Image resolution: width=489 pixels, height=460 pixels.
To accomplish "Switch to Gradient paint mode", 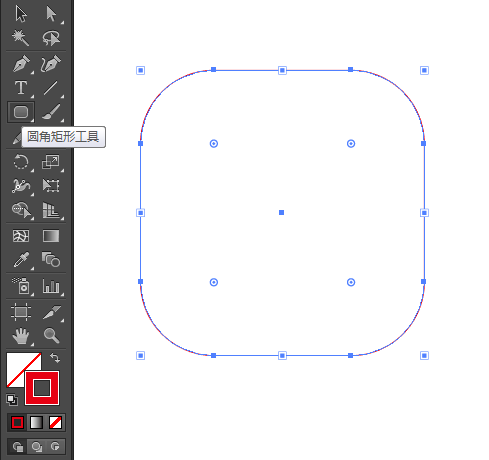I will 36,423.
